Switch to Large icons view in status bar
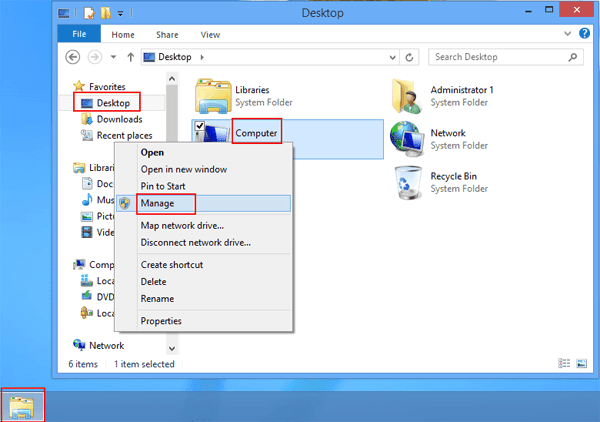600x422 pixels. click(x=582, y=363)
